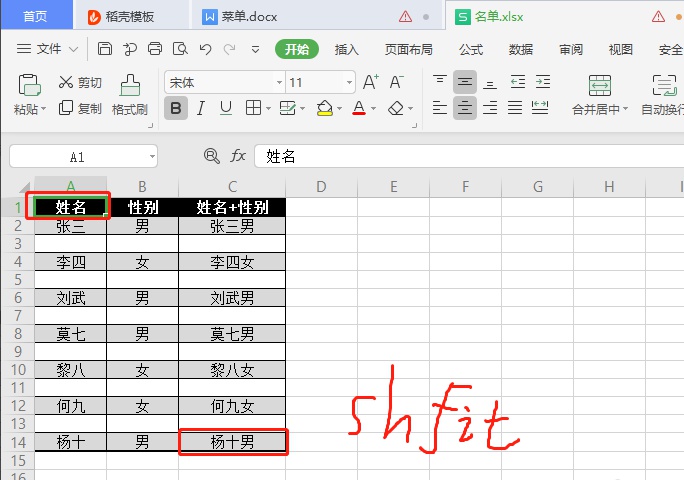
Task: Click the Cut (剪切) scissors button
Action: 80,82
